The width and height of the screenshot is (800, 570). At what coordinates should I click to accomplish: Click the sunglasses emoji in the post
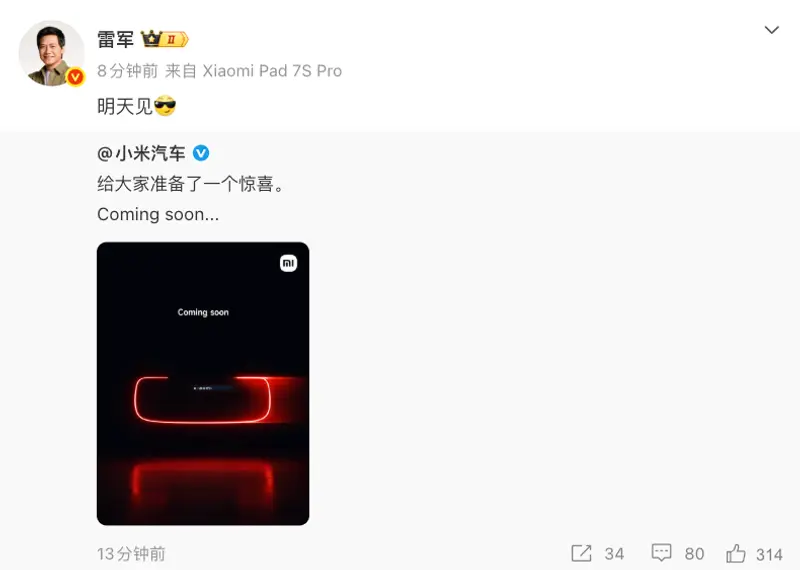coord(165,106)
